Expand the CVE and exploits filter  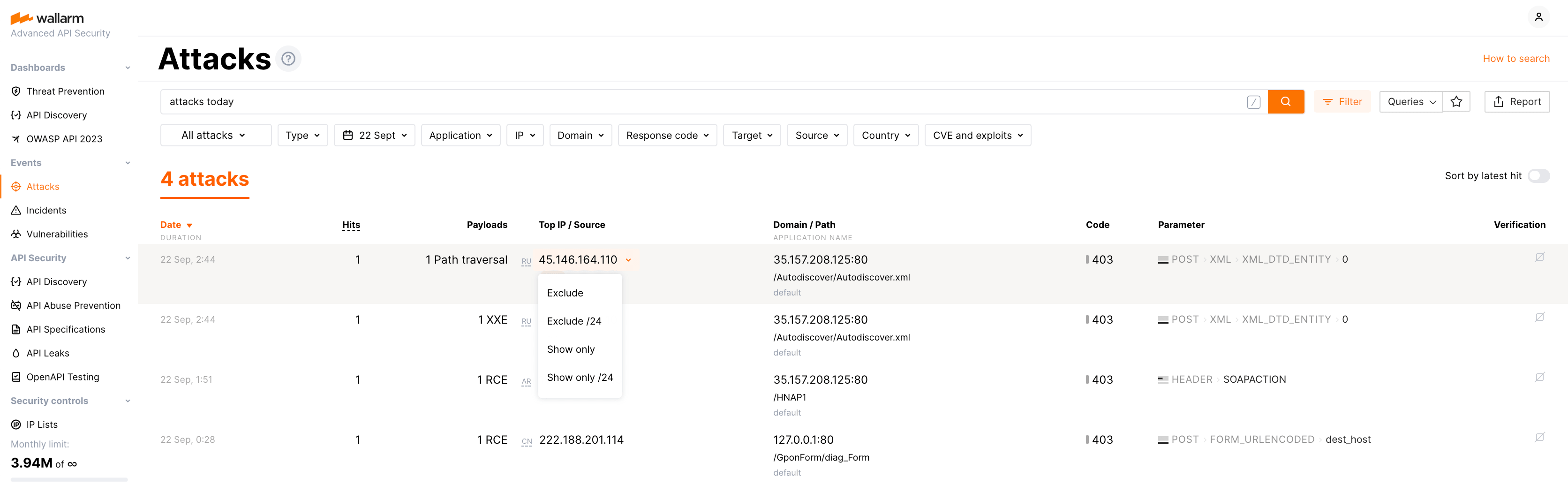point(977,135)
